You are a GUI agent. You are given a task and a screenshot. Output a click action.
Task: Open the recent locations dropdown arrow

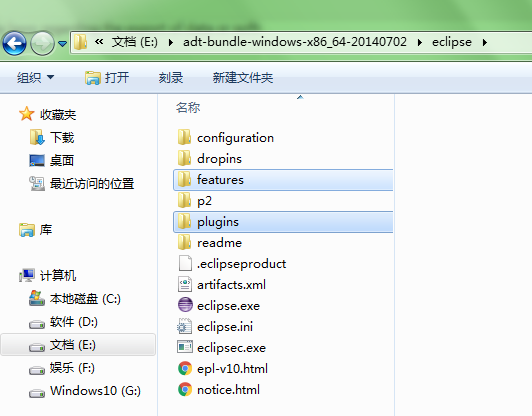[x=62, y=43]
